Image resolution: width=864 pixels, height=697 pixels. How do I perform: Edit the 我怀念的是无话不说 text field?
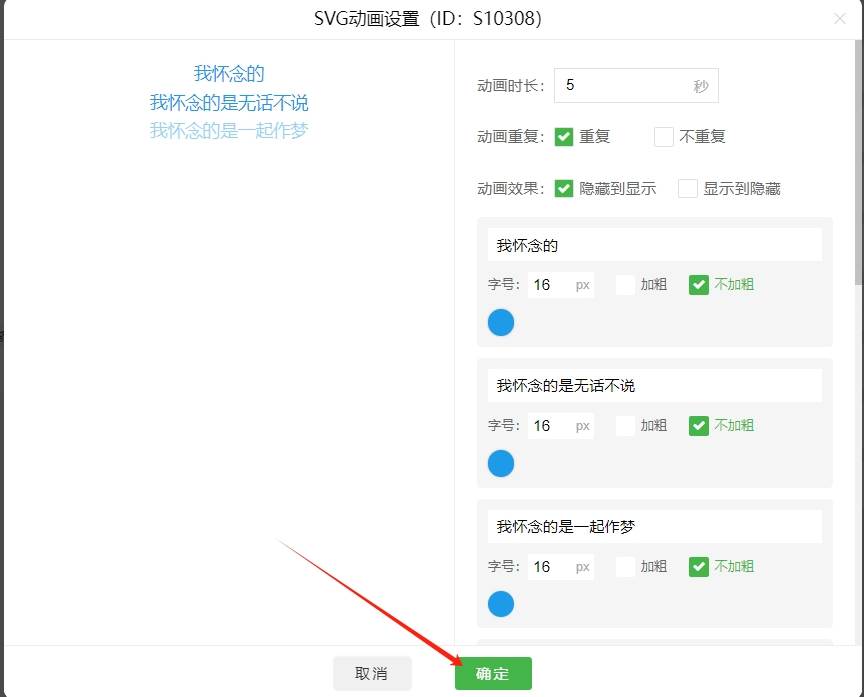pos(654,386)
